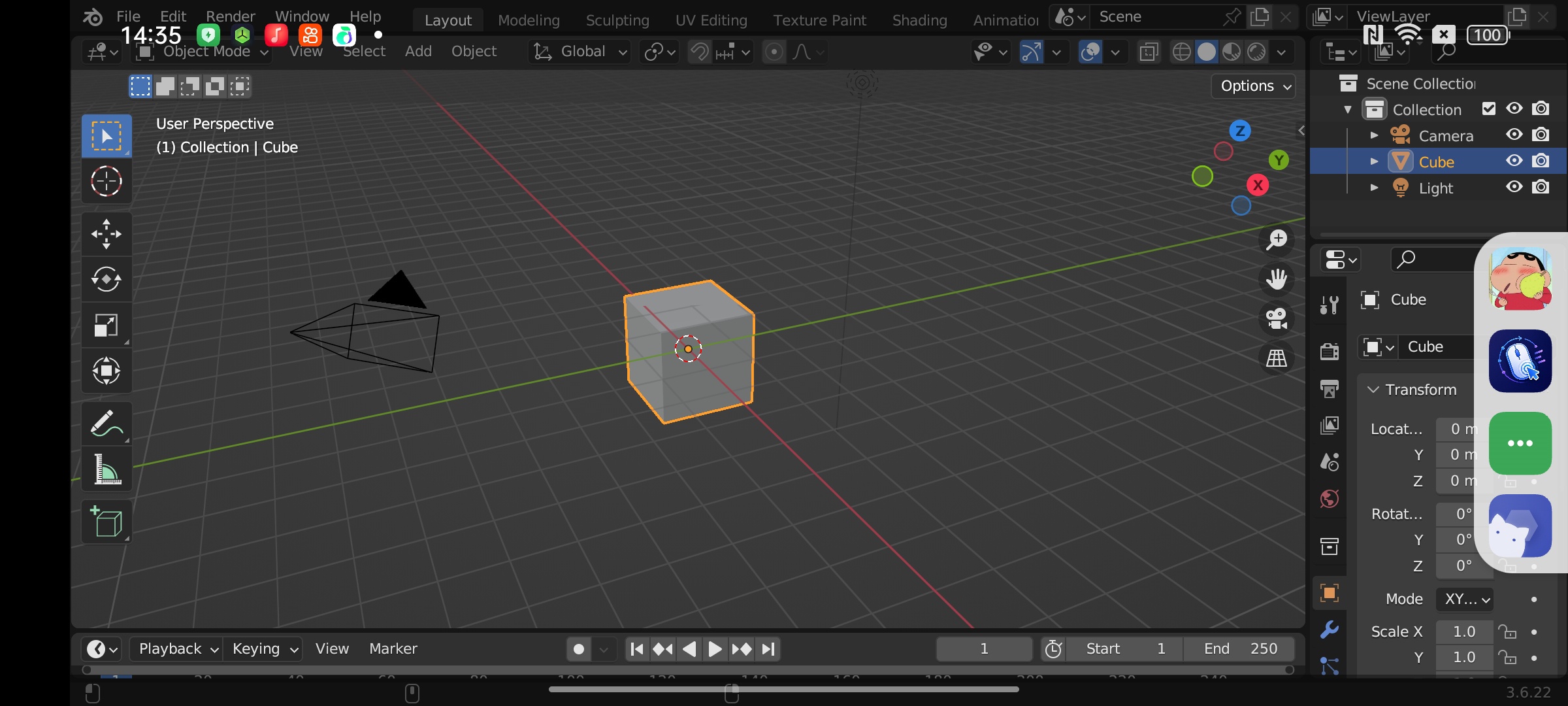Image resolution: width=1568 pixels, height=706 pixels.
Task: Open the Render properties tab
Action: pos(1330,351)
